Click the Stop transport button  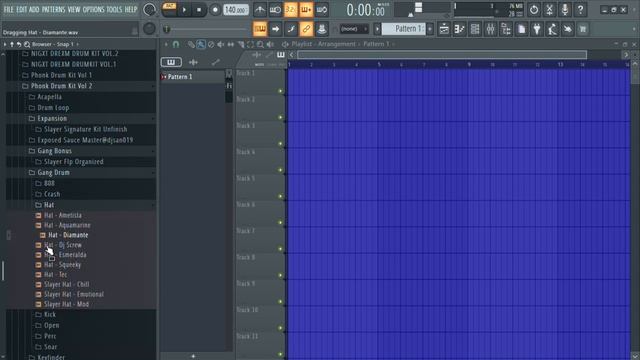(199, 9)
